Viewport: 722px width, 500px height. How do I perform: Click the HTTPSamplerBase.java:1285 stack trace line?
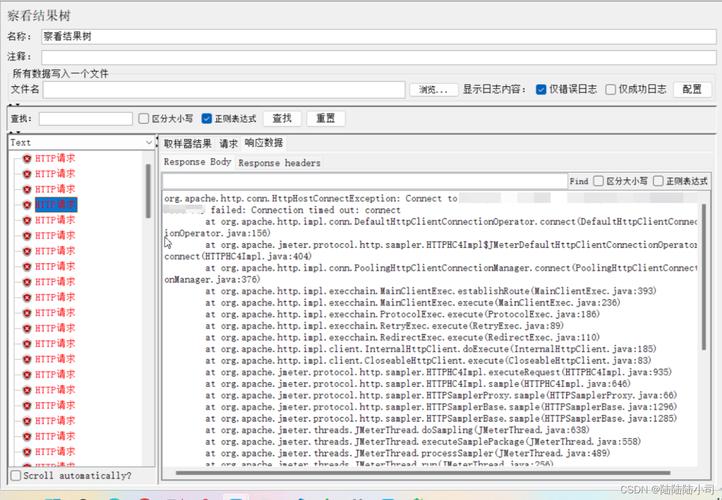pyautogui.click(x=441, y=419)
